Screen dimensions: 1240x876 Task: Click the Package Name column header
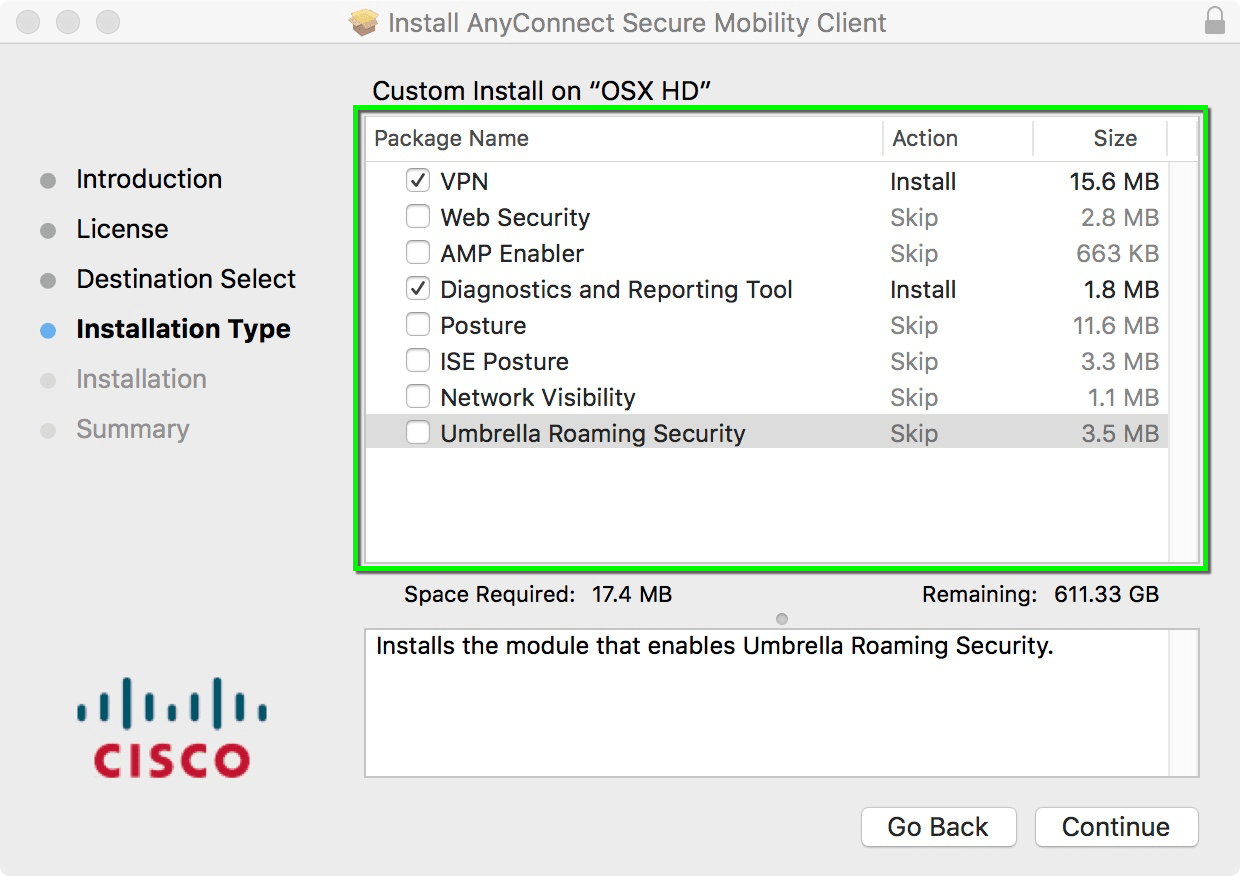pos(451,138)
